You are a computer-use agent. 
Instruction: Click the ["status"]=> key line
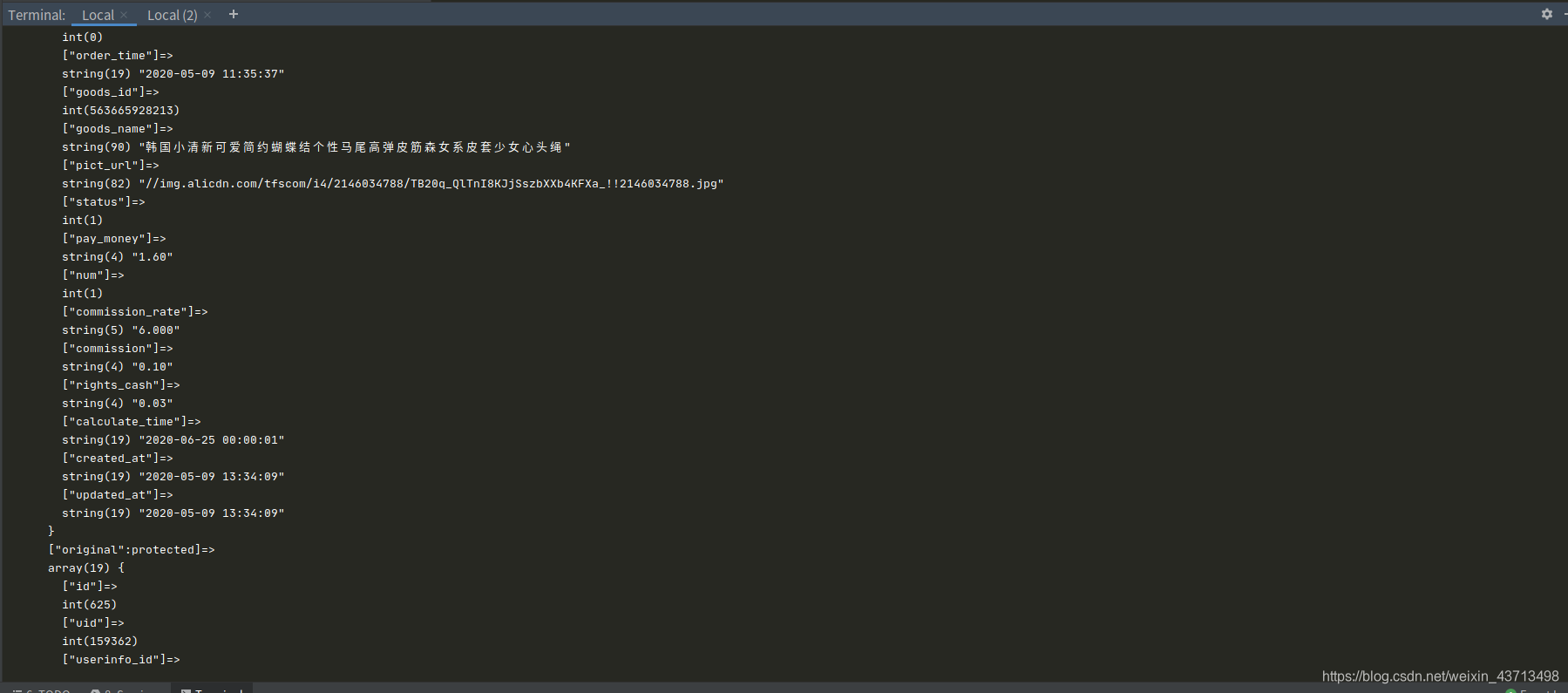pyautogui.click(x=104, y=202)
